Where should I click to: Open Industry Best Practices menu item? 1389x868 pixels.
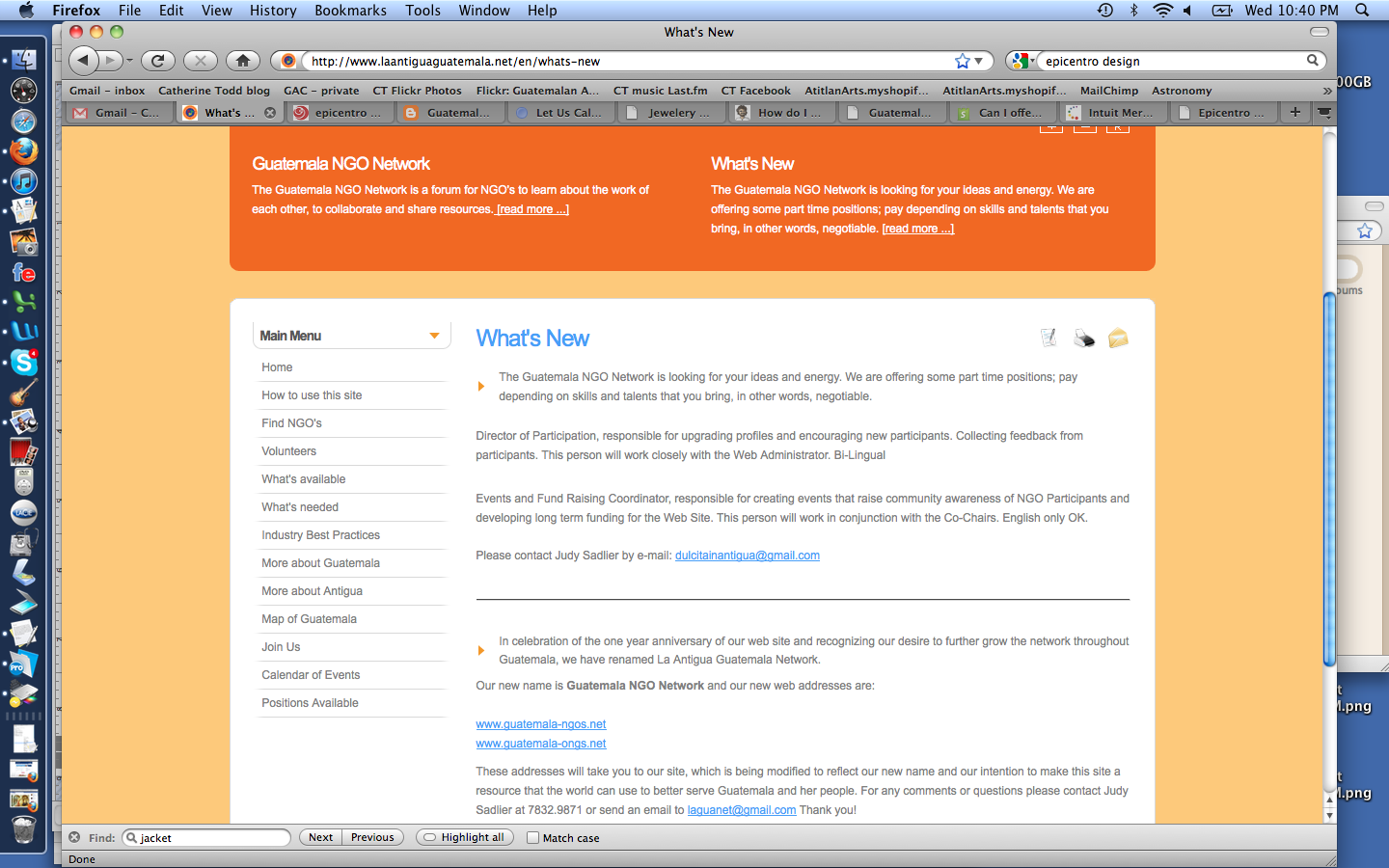(320, 535)
